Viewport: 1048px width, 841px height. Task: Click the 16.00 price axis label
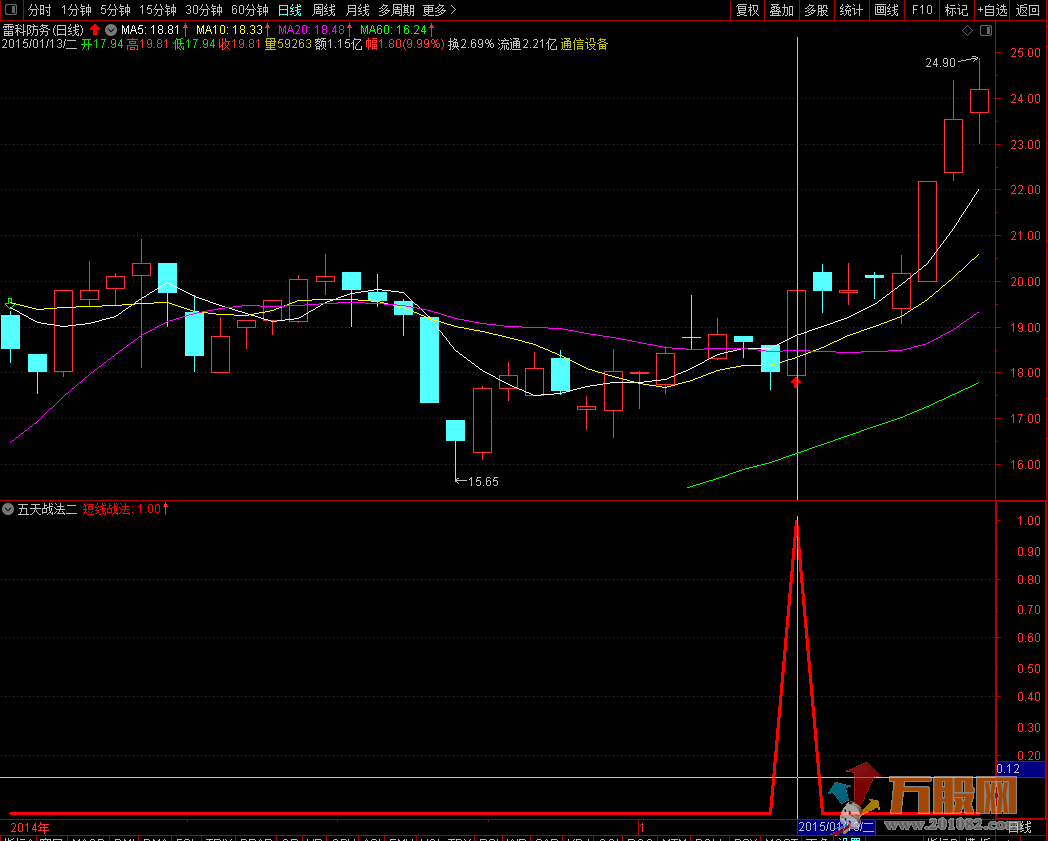(x=1025, y=465)
